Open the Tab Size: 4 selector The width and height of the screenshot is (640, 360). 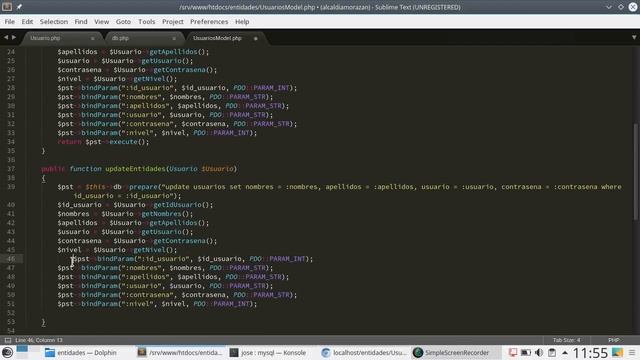pos(567,340)
